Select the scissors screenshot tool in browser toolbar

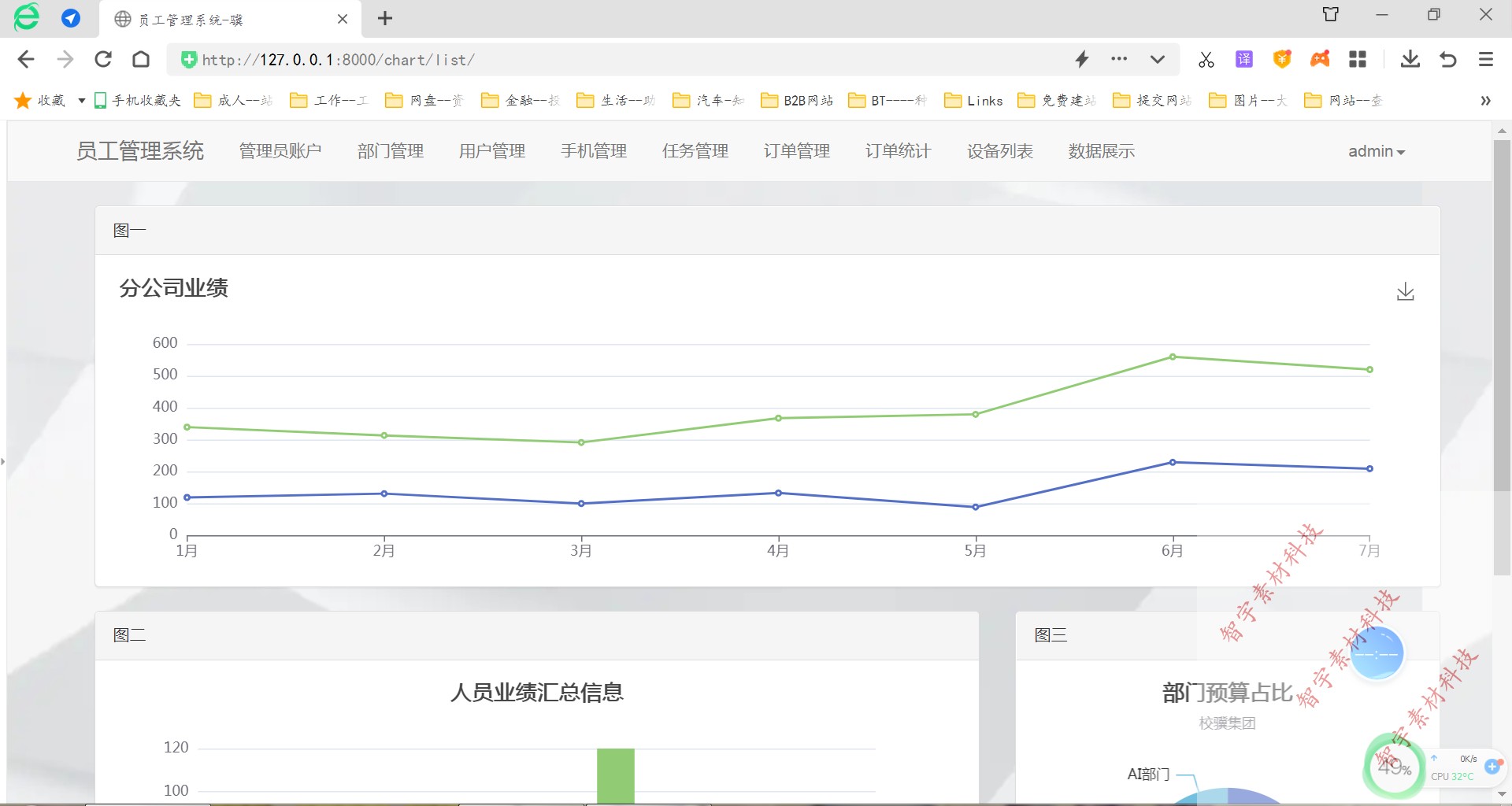1206,59
